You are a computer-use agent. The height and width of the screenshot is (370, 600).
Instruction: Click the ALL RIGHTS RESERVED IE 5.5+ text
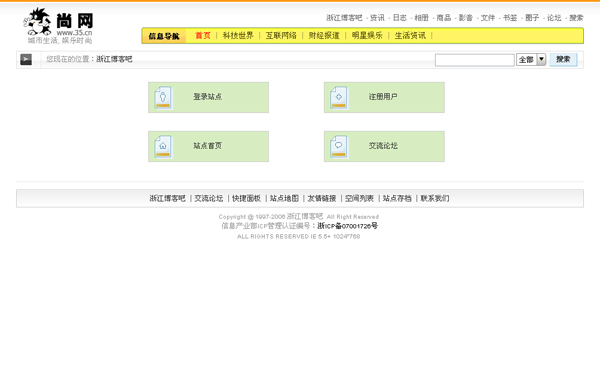coord(298,236)
